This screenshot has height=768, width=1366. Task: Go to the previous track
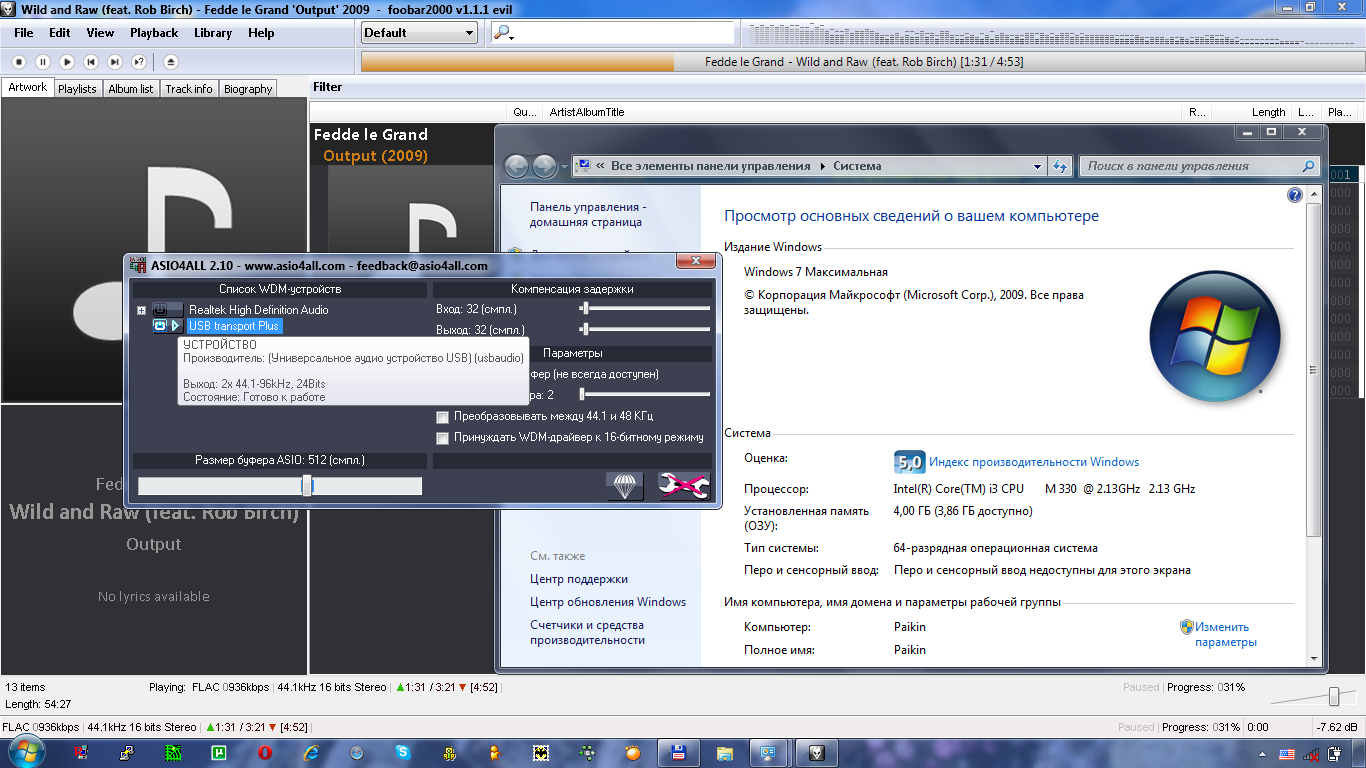[x=91, y=62]
